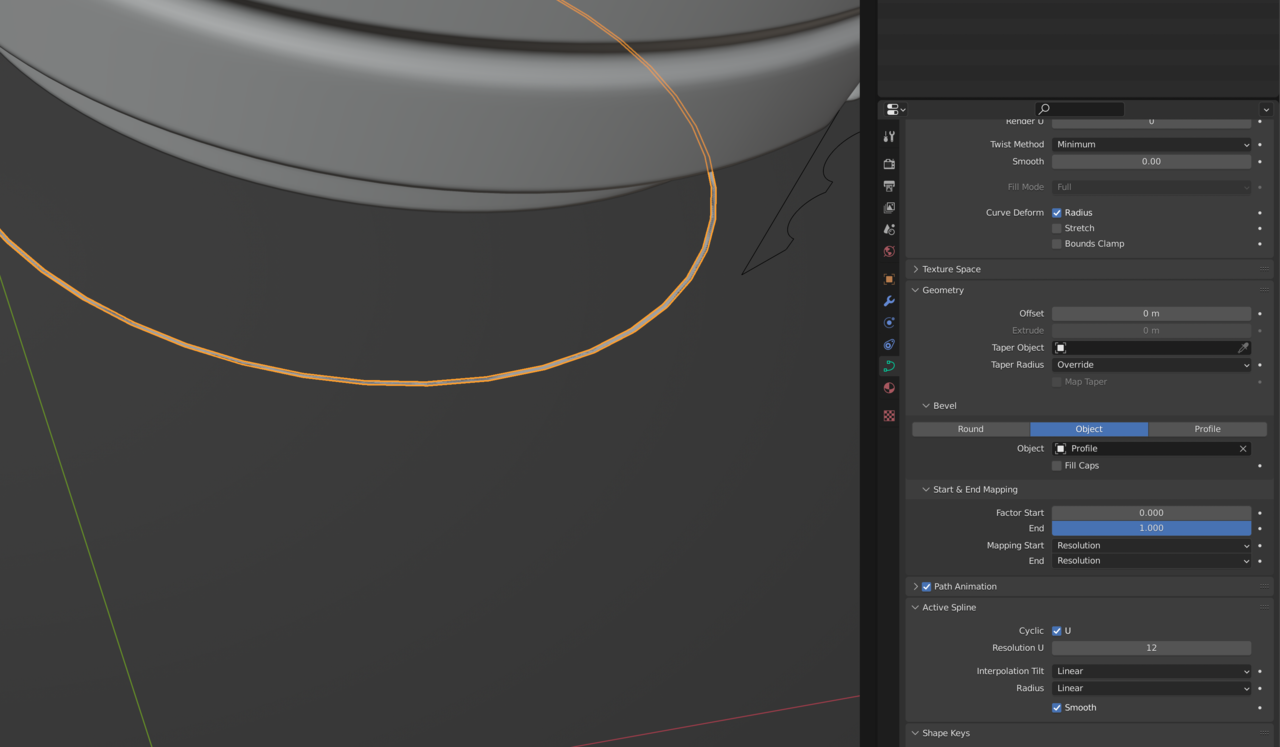Viewport: 1280px width, 747px height.
Task: Open the Taper Radius Override dropdown
Action: (x=1151, y=365)
